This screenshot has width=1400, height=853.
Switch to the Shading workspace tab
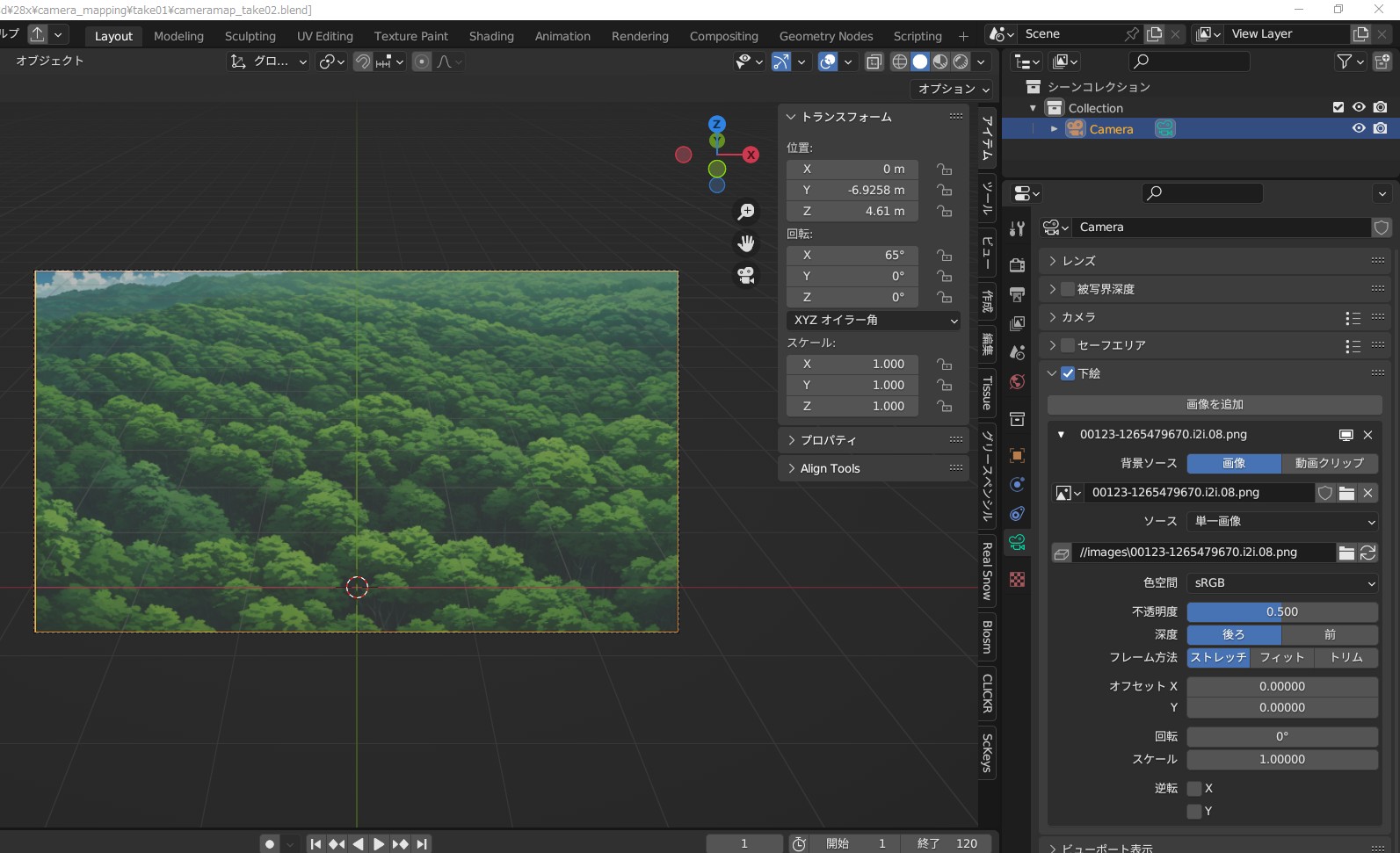click(491, 36)
